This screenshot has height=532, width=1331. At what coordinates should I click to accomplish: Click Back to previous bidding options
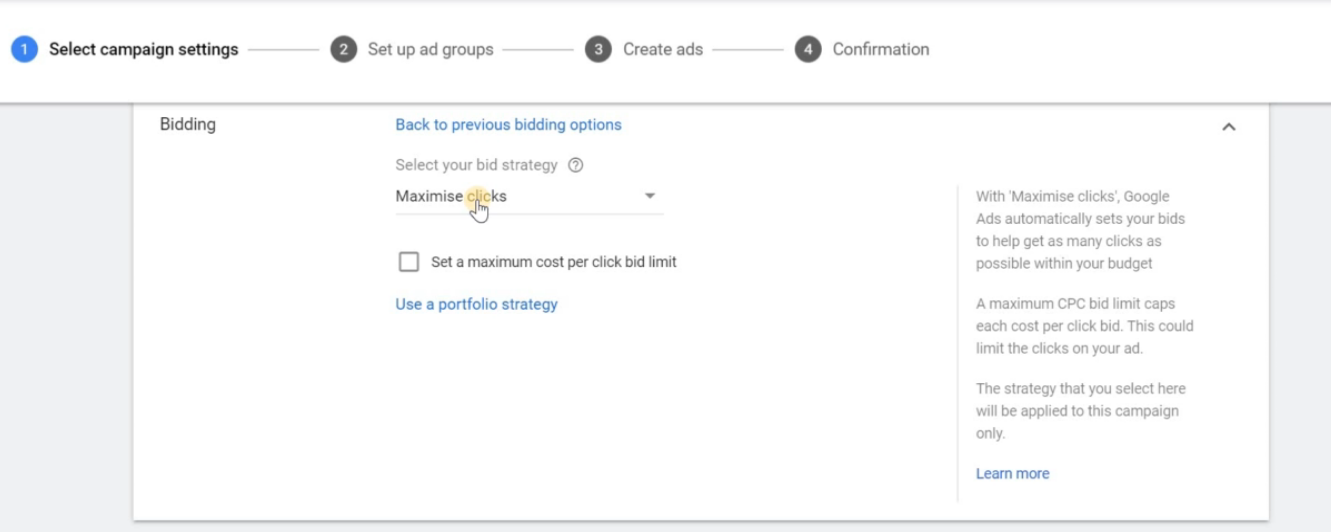click(508, 125)
